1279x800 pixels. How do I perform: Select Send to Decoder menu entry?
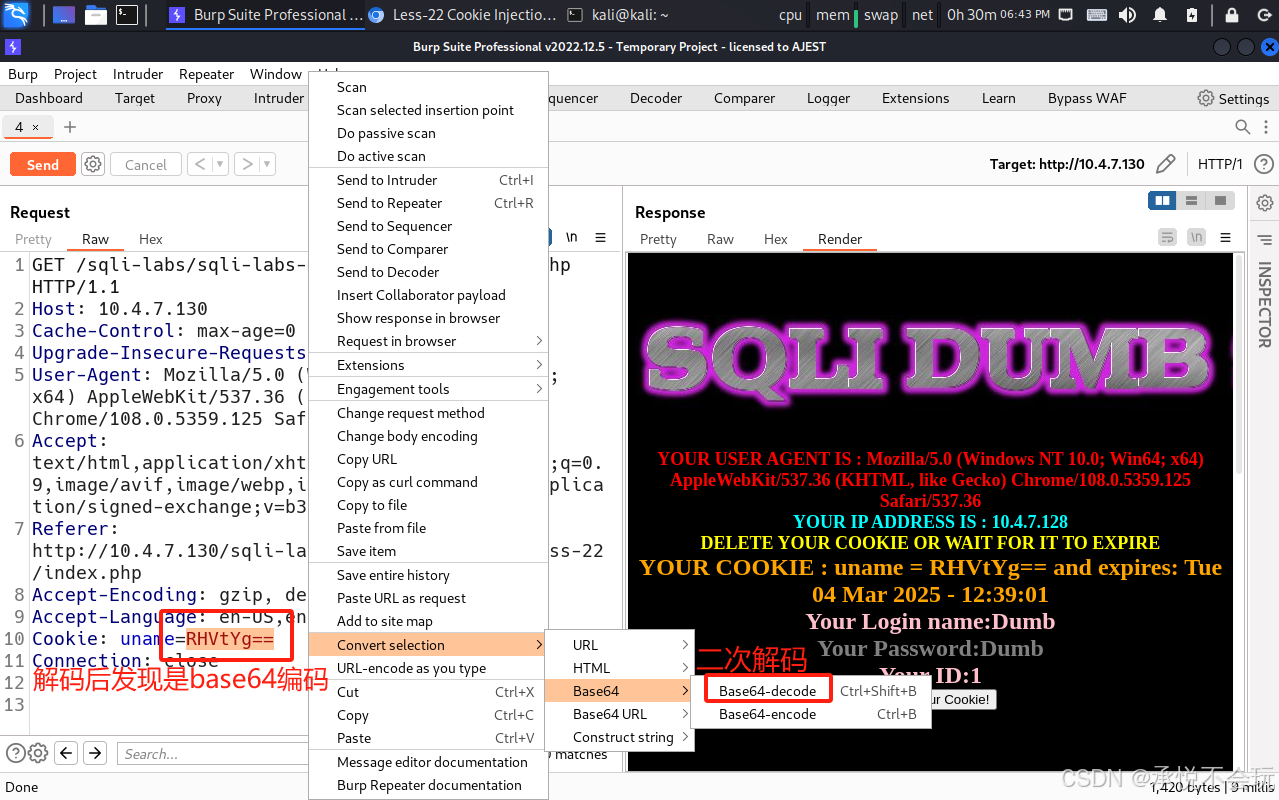point(428,272)
